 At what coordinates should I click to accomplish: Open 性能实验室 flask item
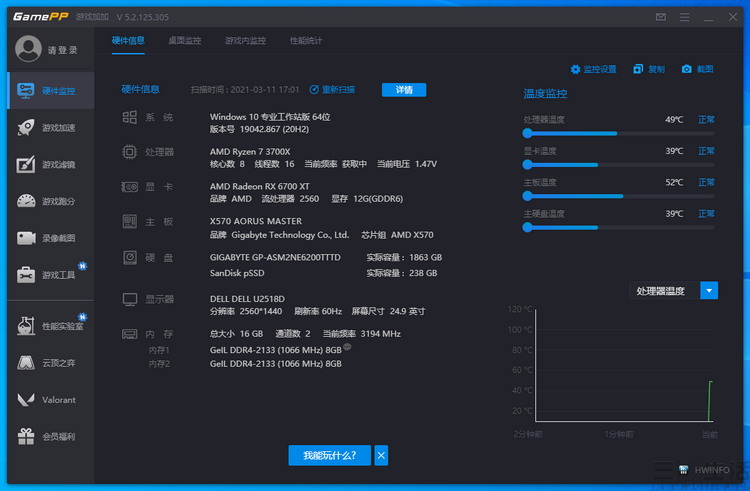pos(51,326)
